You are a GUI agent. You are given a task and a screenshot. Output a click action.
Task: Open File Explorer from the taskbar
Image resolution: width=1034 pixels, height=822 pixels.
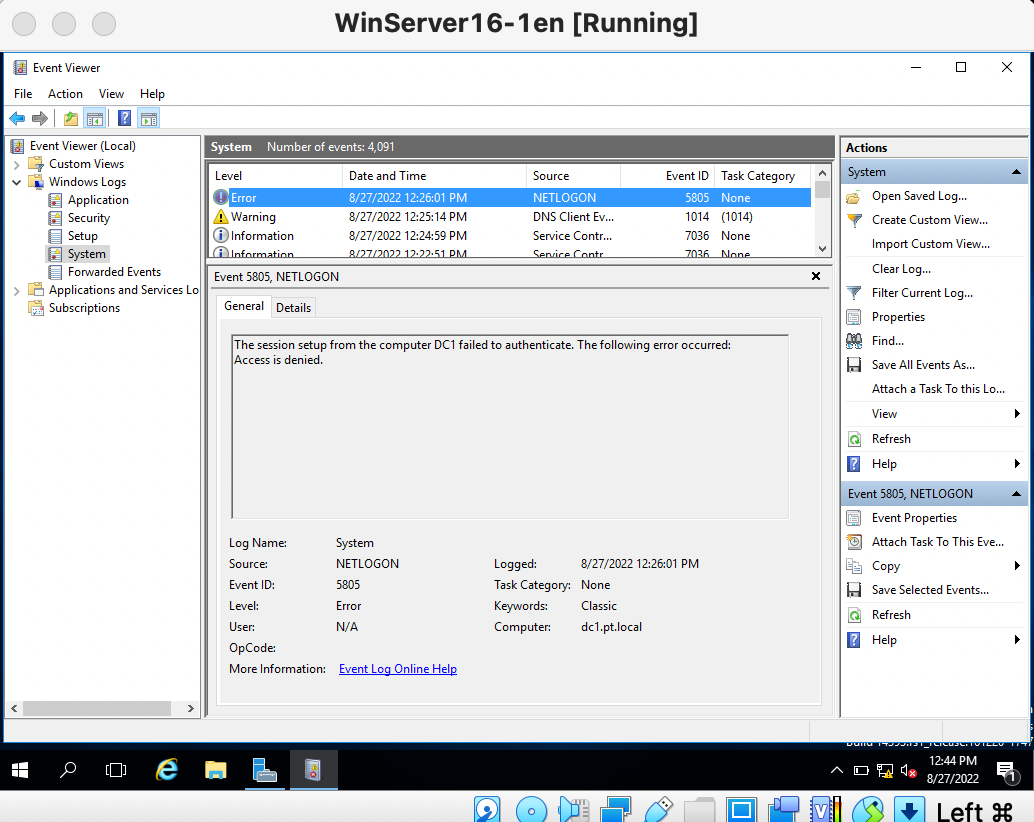point(216,769)
